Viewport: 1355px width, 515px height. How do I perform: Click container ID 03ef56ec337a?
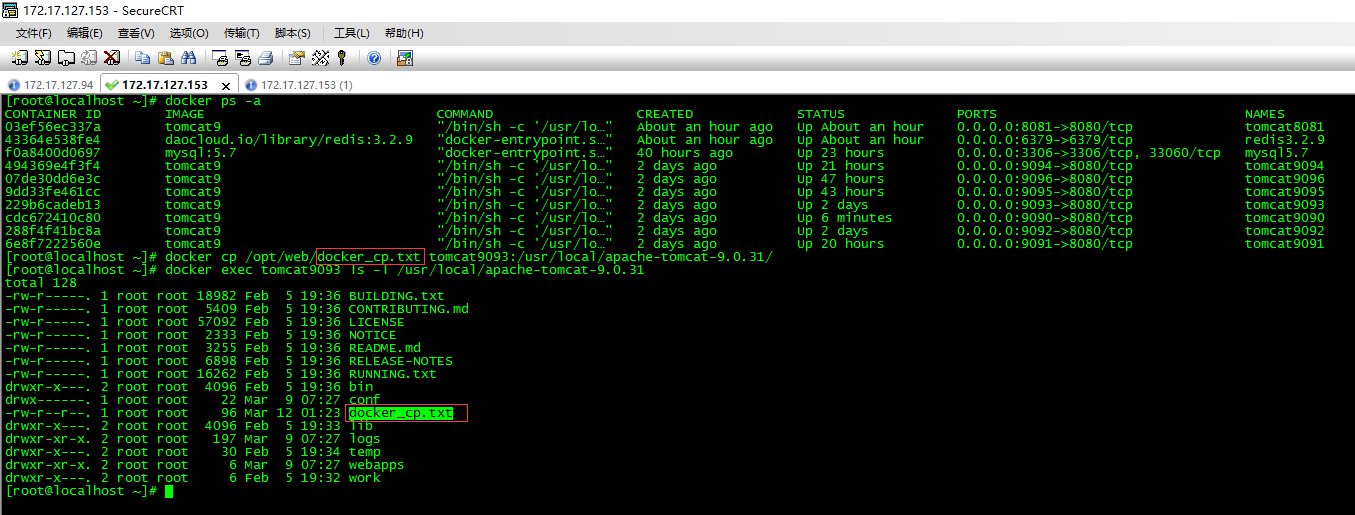pyautogui.click(x=53, y=127)
